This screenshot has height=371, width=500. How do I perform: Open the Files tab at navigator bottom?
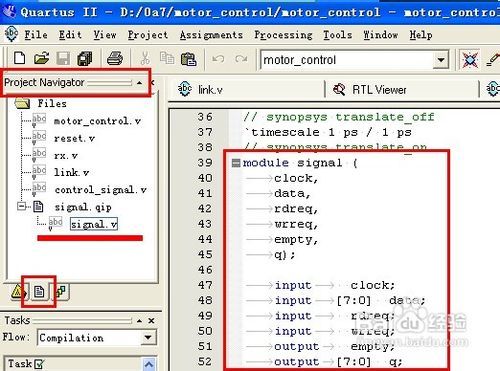(x=39, y=292)
